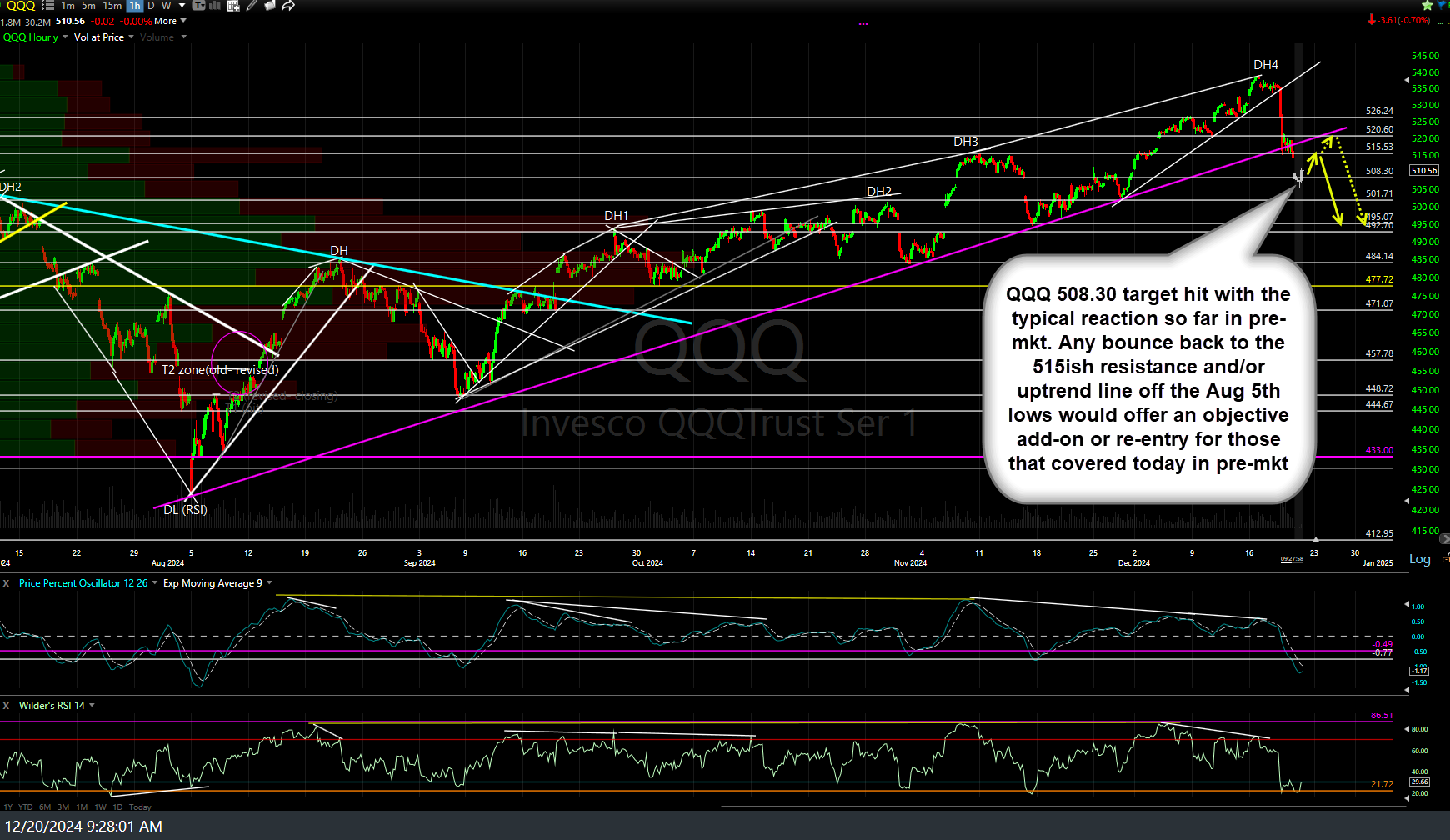
Task: Click the Daily (D) timeframe button
Action: [x=151, y=6]
